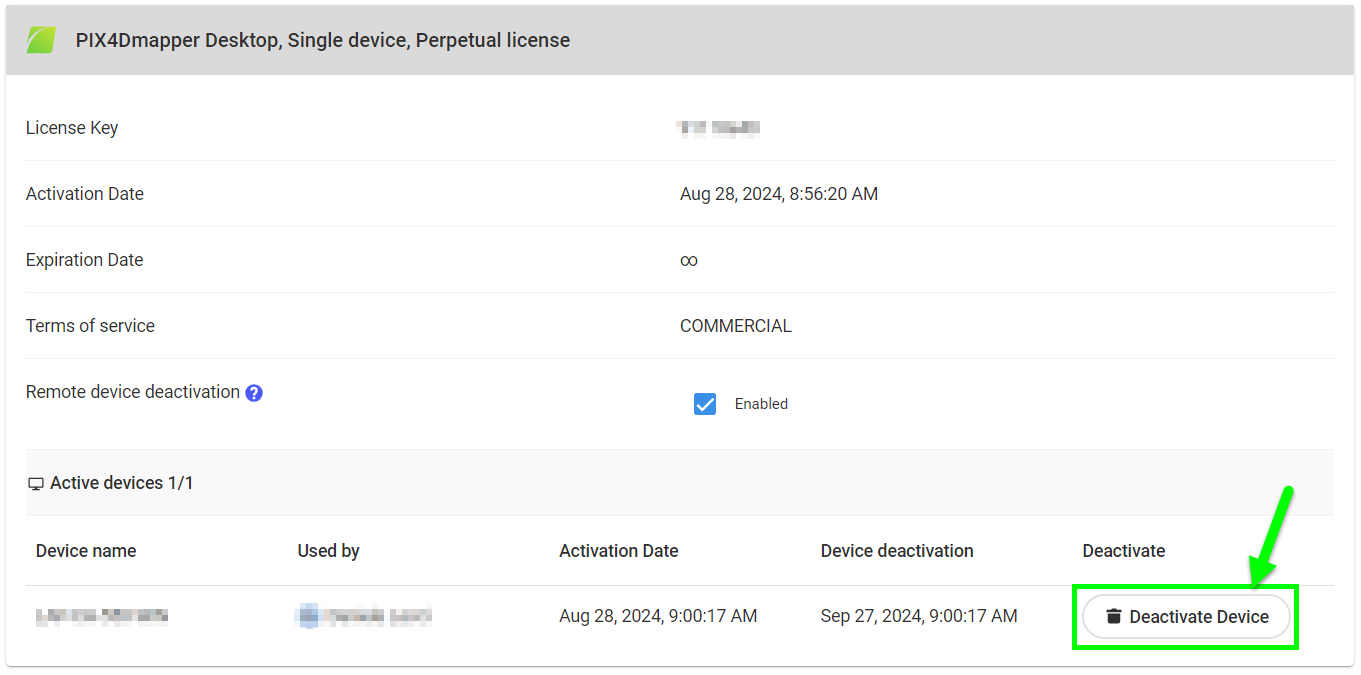1361x675 pixels.
Task: Click the PIX4Dmapper green leaf logo
Action: point(40,39)
